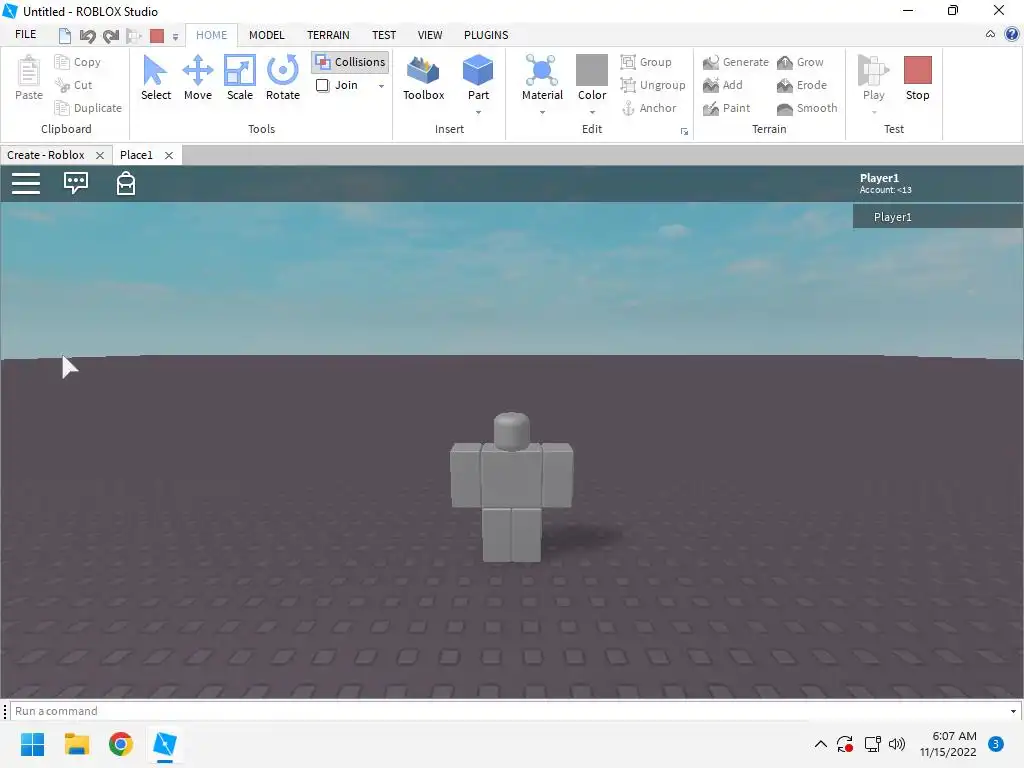
Task: Open the in-game backpack
Action: click(125, 184)
